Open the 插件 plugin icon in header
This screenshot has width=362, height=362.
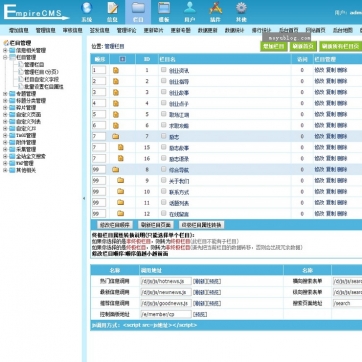pyautogui.click(x=215, y=8)
